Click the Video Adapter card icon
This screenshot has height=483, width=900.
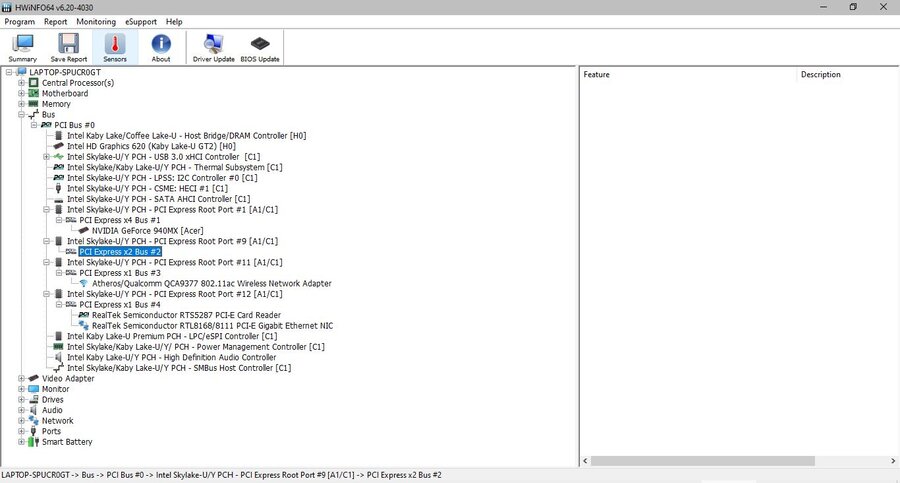point(34,378)
